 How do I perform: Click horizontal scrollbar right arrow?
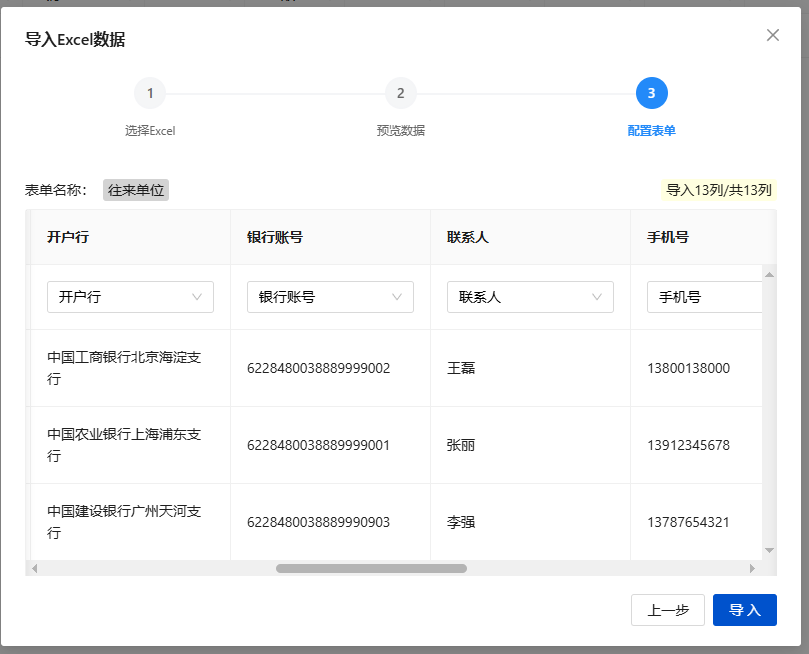(752, 568)
